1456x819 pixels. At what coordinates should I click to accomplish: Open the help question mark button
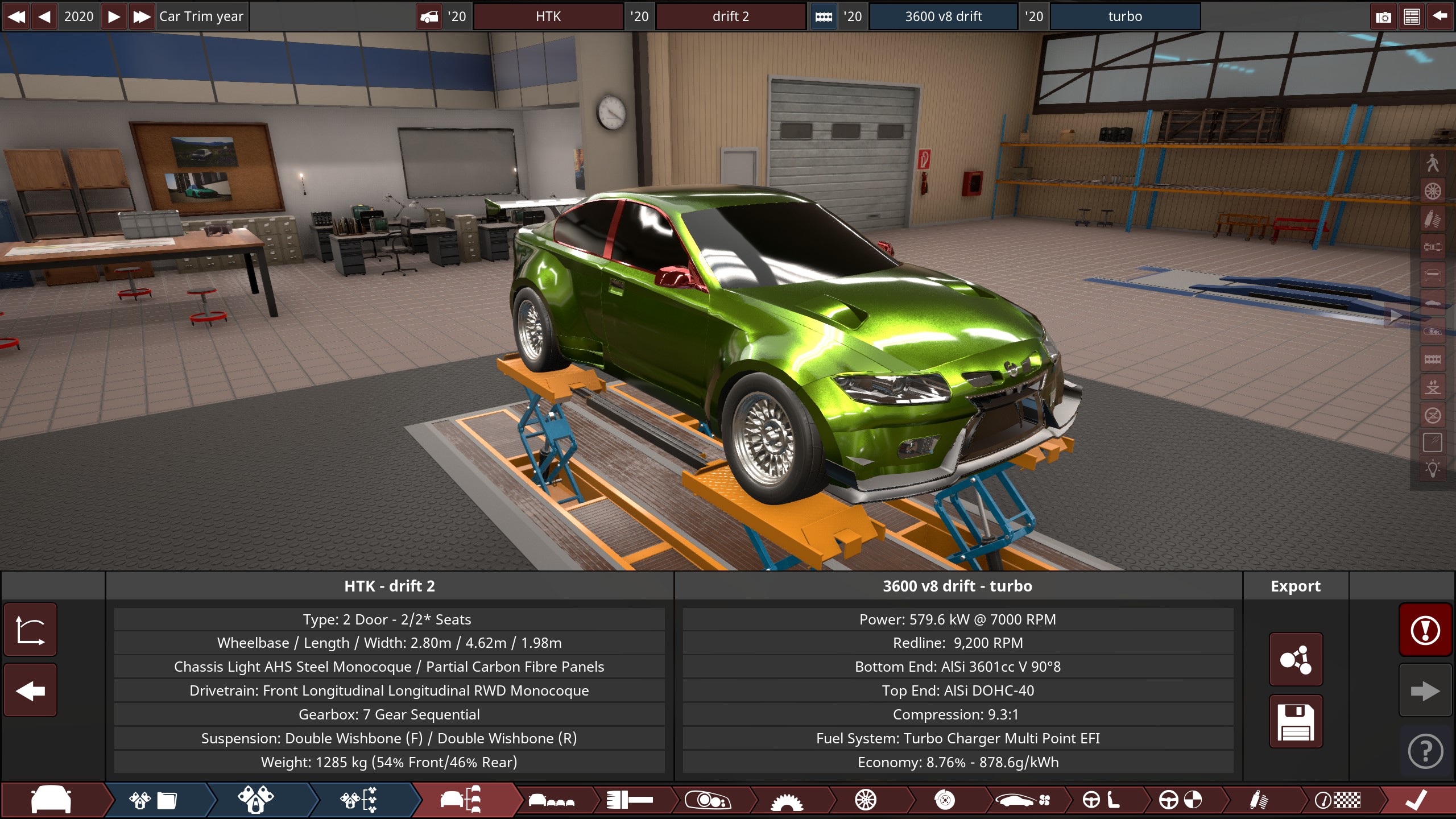(1425, 751)
